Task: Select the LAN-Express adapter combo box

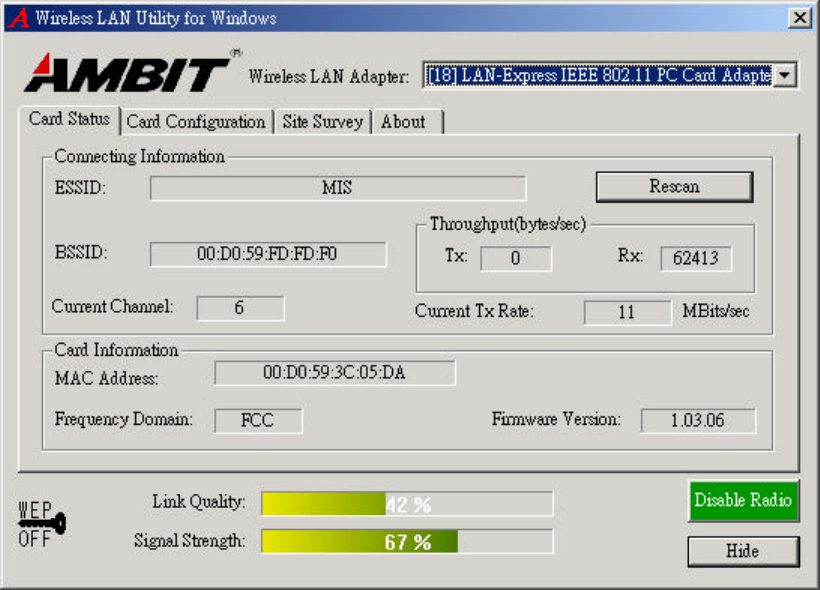Action: tap(609, 75)
